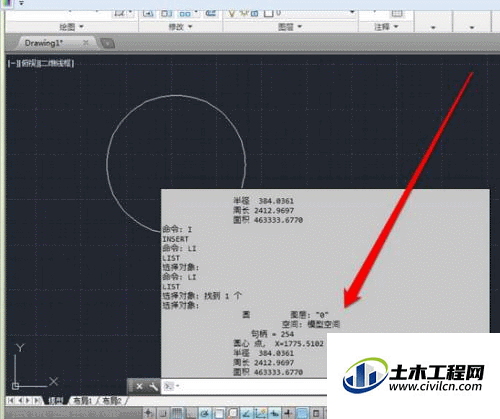Click text "X=1775.5102" in history

(x=299, y=344)
